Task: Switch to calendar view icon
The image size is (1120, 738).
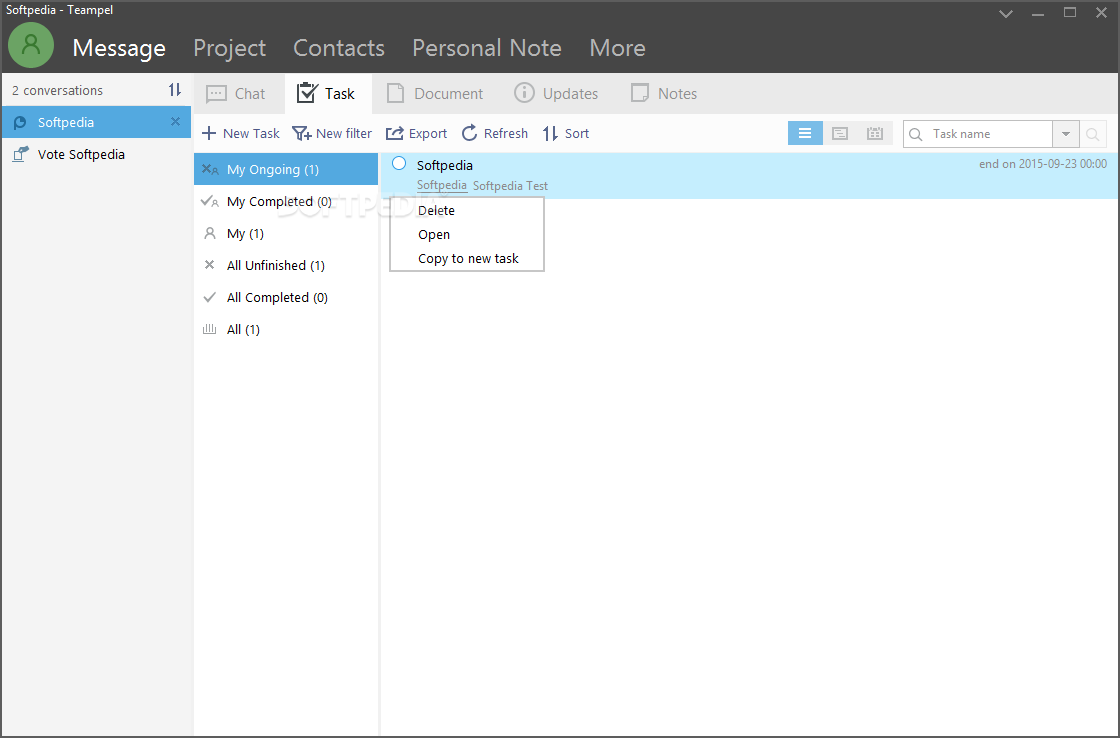Action: click(x=875, y=134)
